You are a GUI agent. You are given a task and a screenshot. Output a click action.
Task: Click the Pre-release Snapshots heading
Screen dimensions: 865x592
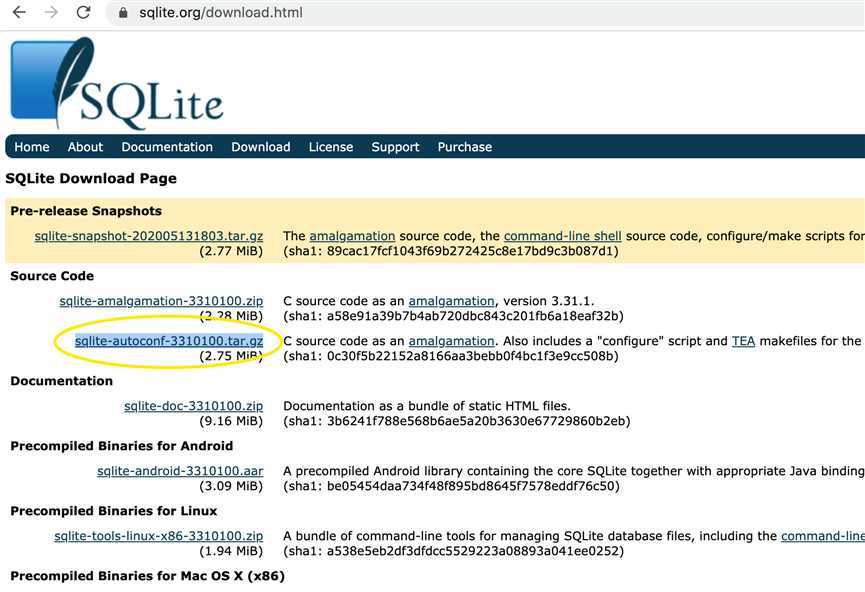(86, 211)
